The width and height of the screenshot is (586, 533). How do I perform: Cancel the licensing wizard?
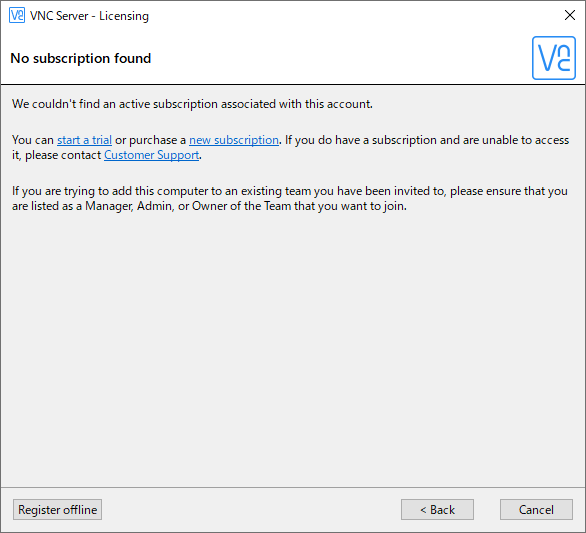(536, 509)
